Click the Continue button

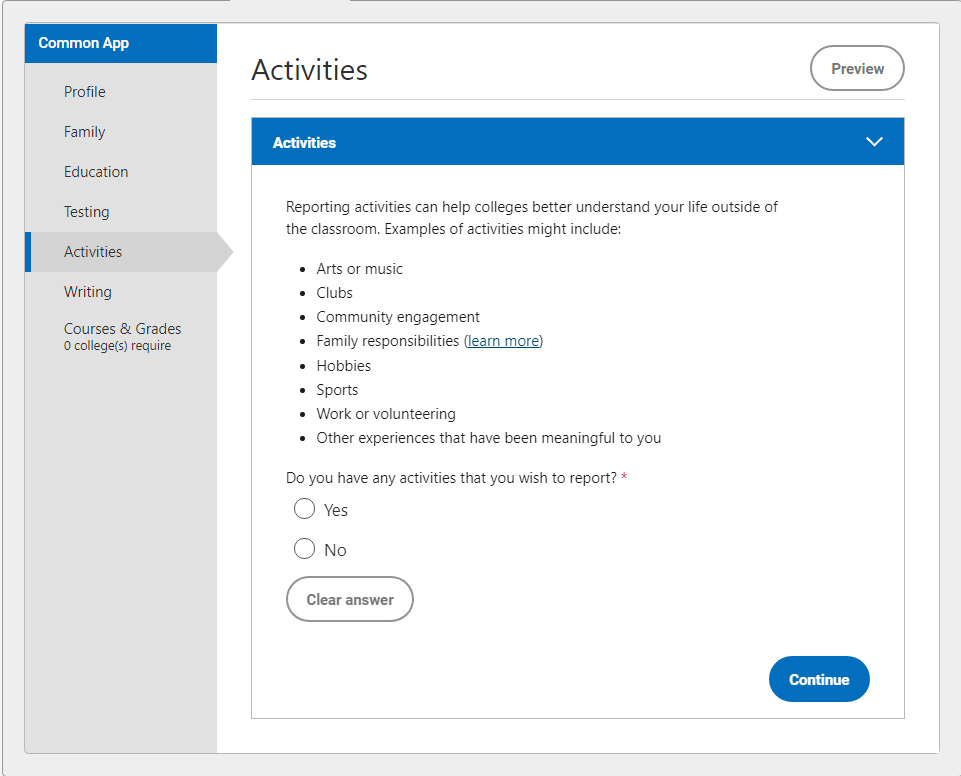pos(819,680)
